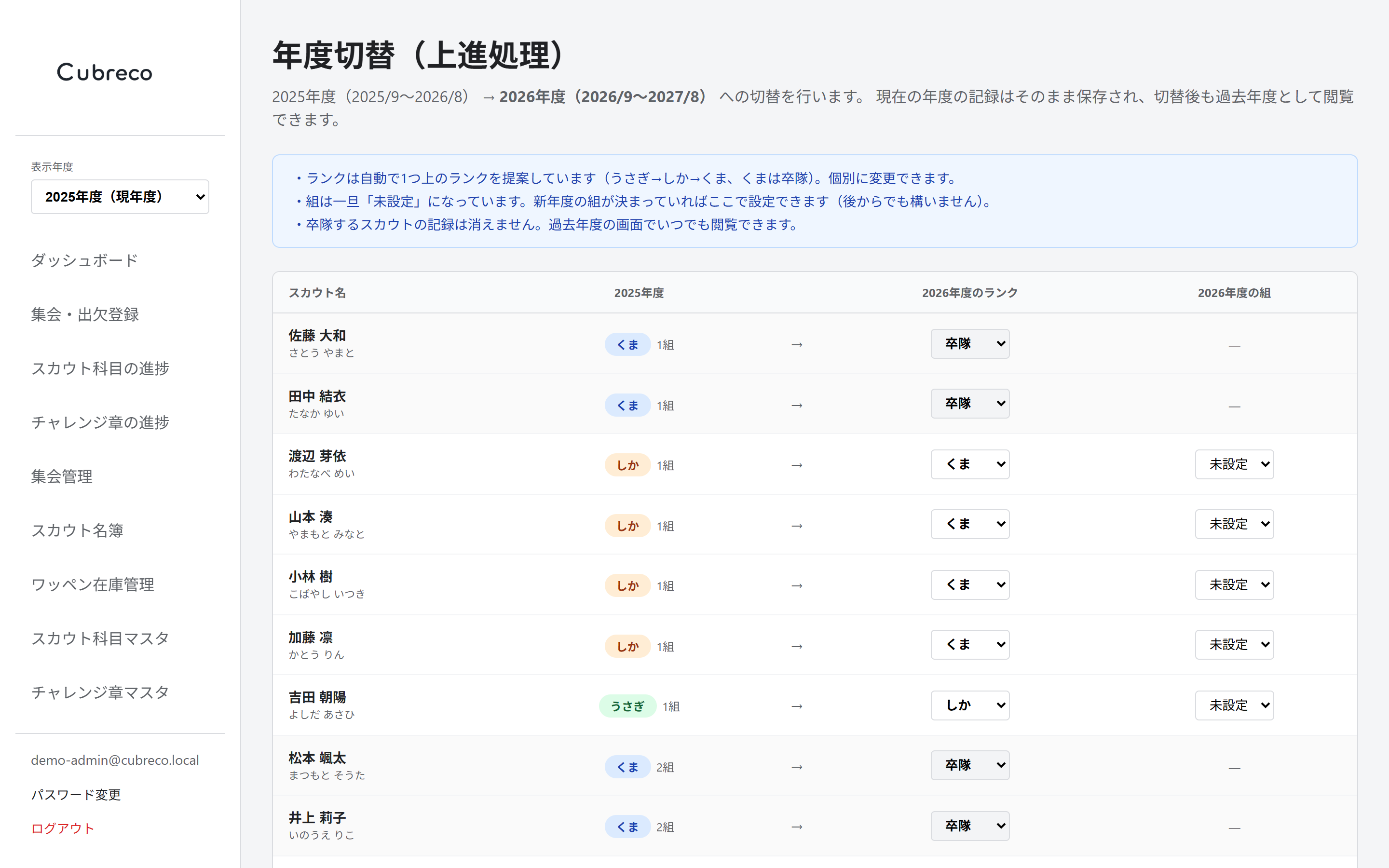Click scout name 渡辺 芽依
Viewport: 1389px width, 868px height.
(x=317, y=456)
